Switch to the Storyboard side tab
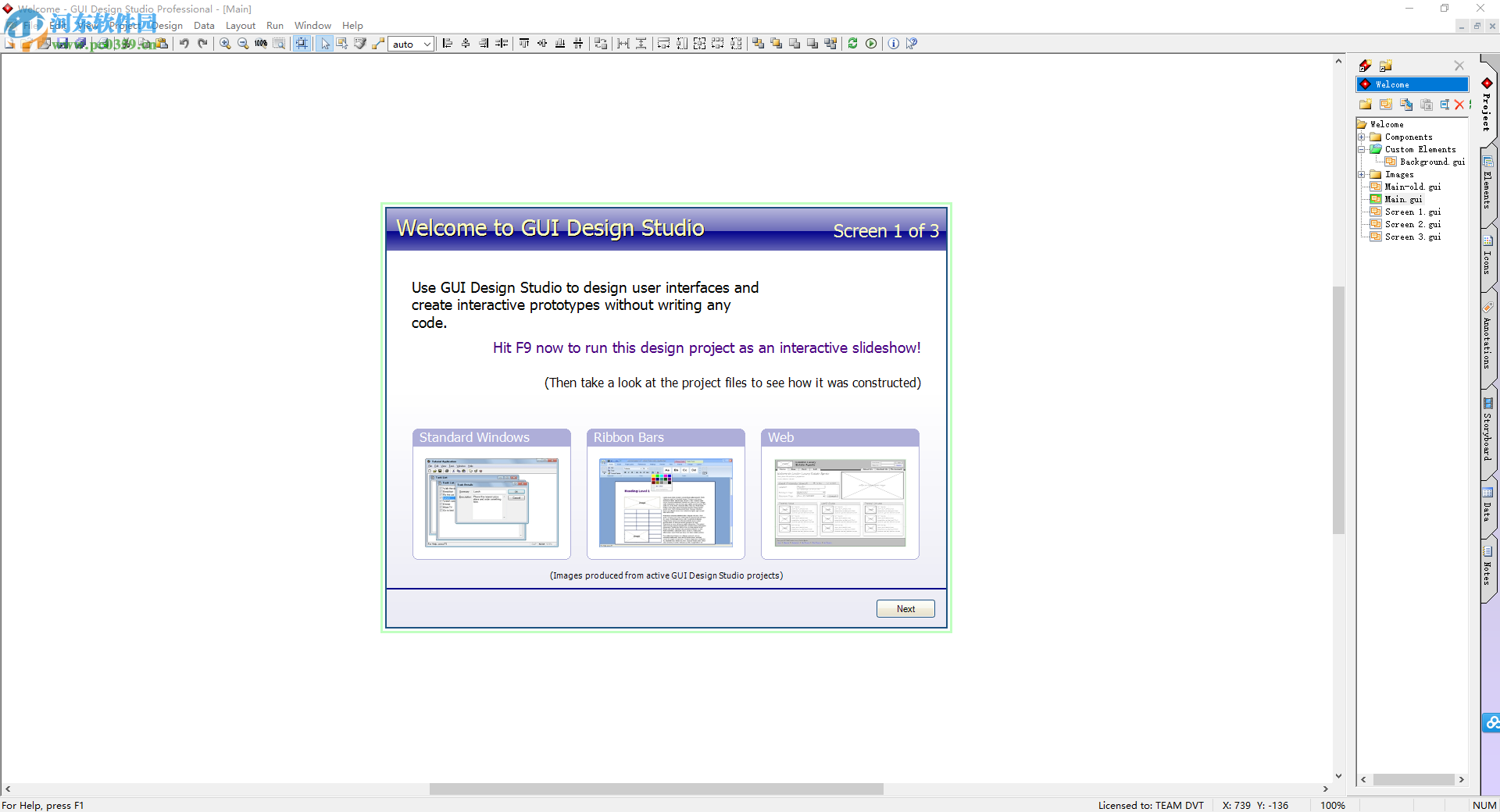The height and width of the screenshot is (812, 1500). click(1487, 430)
